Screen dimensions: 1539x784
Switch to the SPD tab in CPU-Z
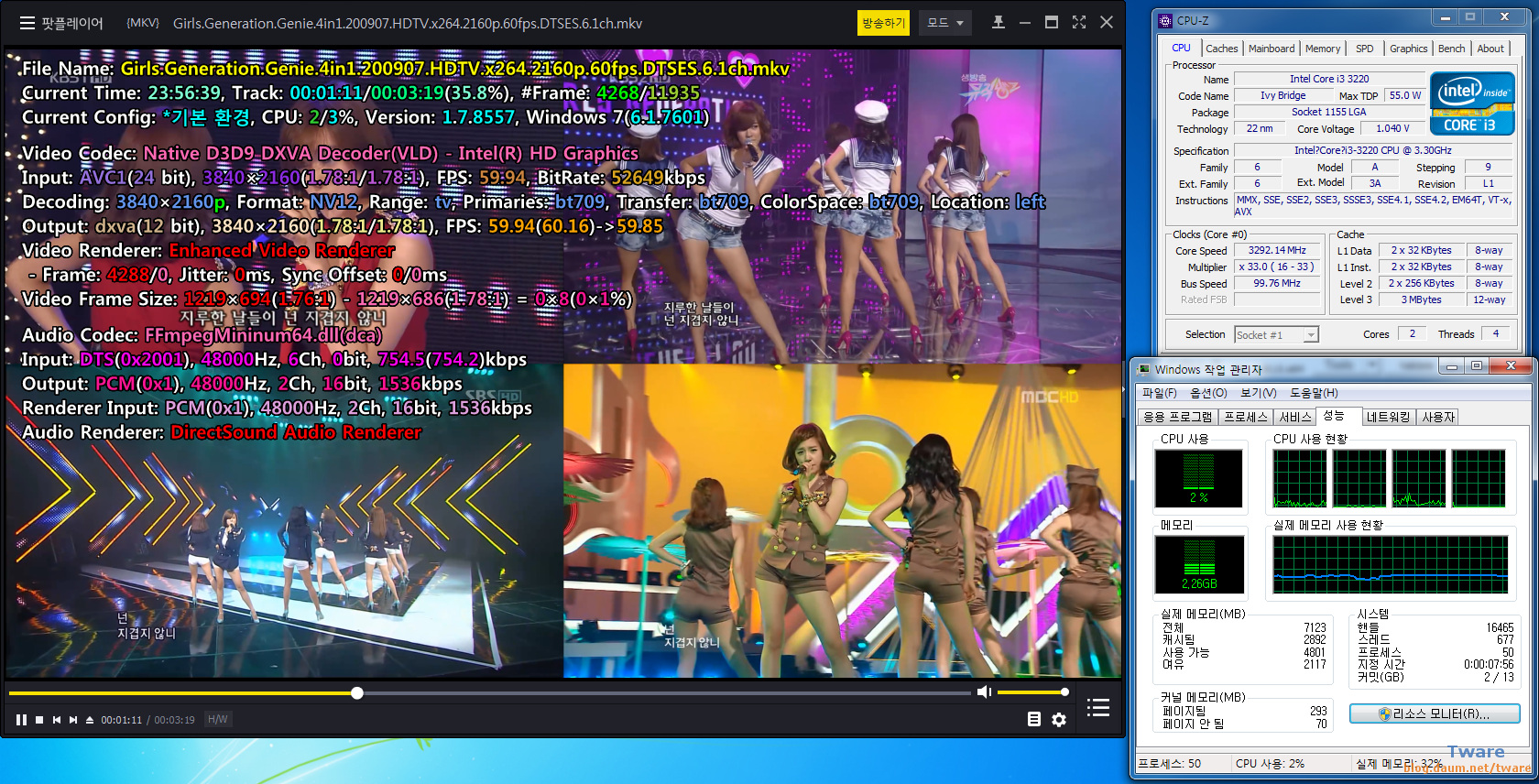1365,49
